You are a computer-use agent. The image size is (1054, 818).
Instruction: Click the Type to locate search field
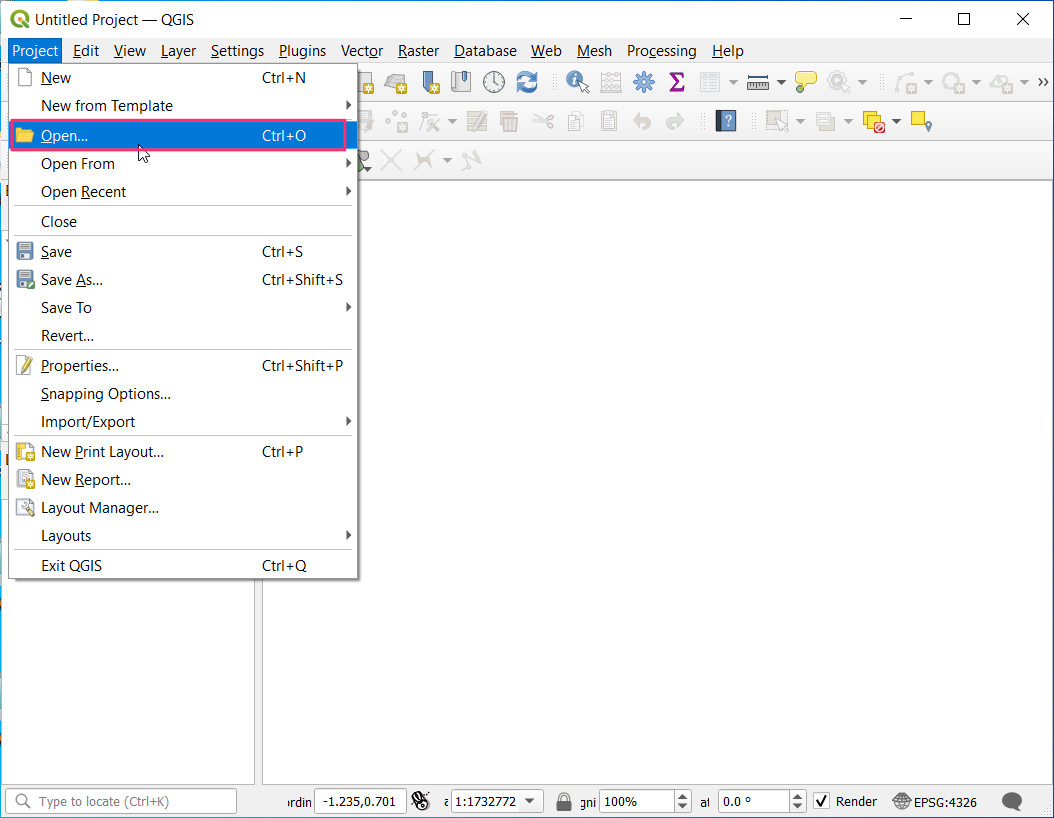coord(121,801)
